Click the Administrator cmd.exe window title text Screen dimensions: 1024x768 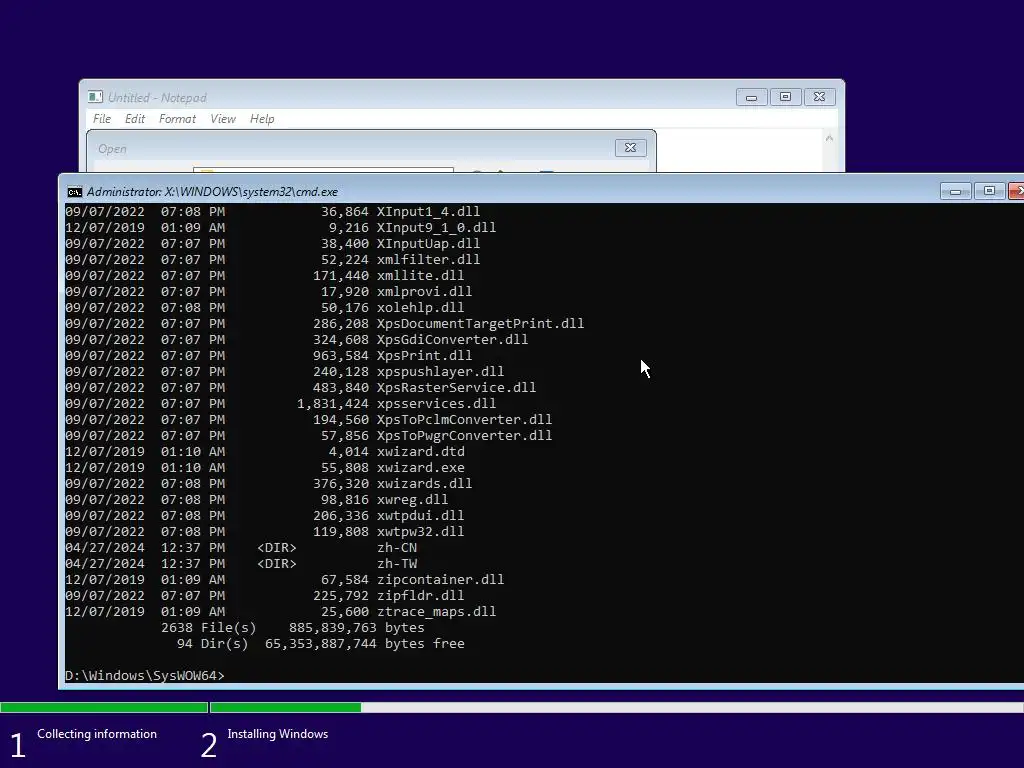pyautogui.click(x=212, y=192)
